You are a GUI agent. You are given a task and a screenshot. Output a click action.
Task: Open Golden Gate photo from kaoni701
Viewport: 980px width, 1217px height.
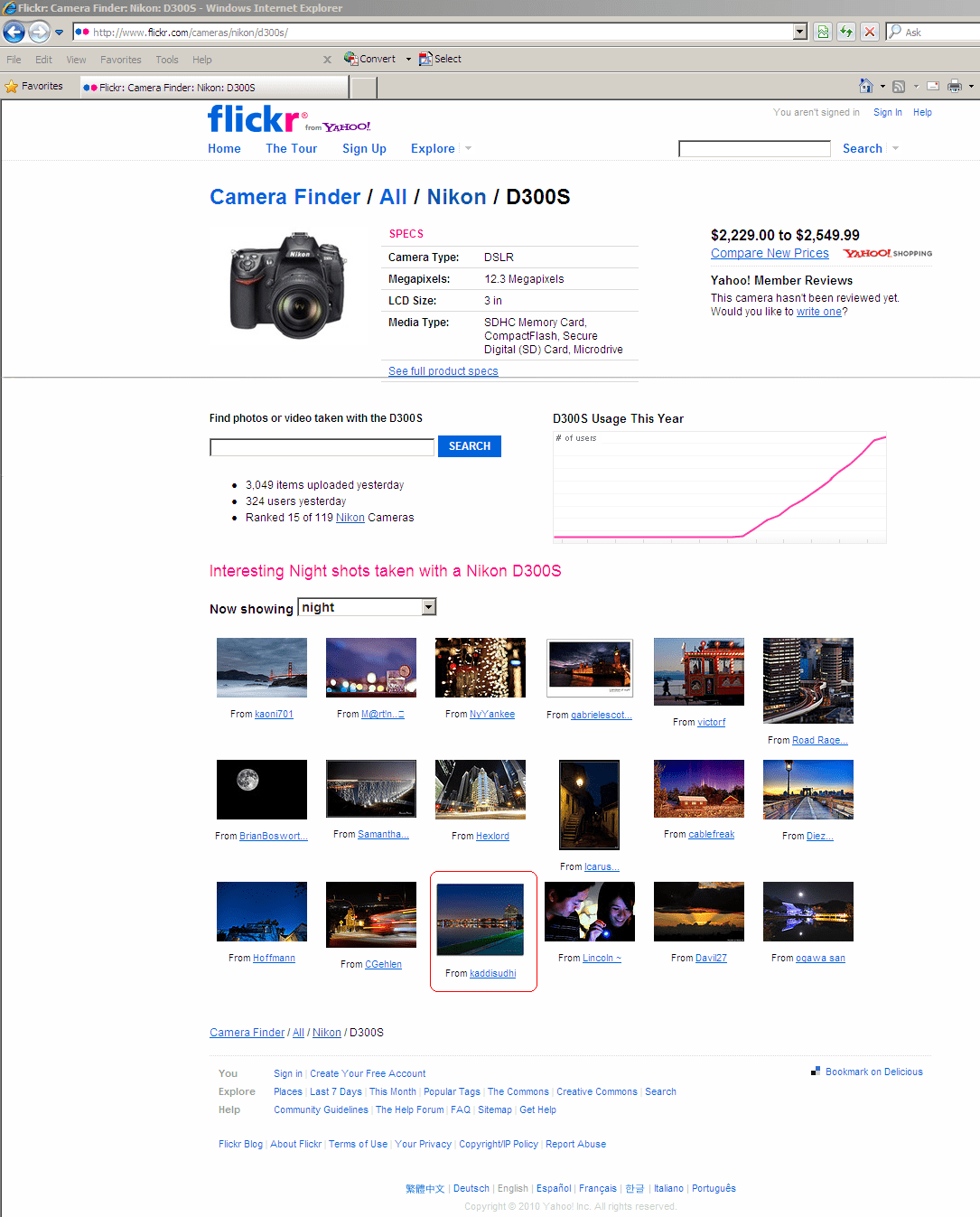pyautogui.click(x=262, y=668)
